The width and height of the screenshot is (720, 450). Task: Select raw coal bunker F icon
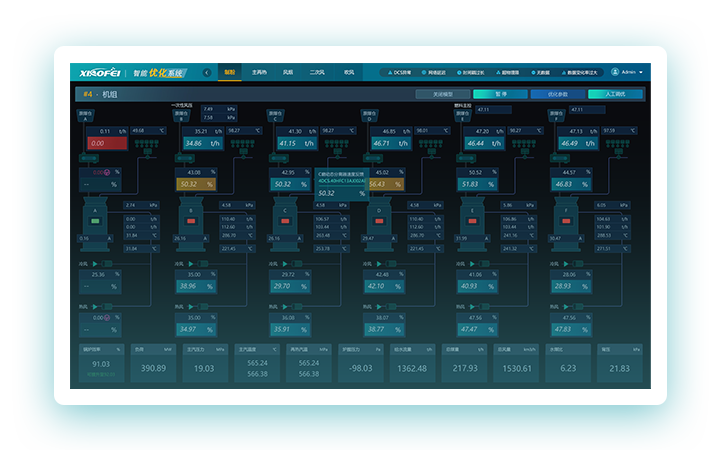click(x=556, y=115)
